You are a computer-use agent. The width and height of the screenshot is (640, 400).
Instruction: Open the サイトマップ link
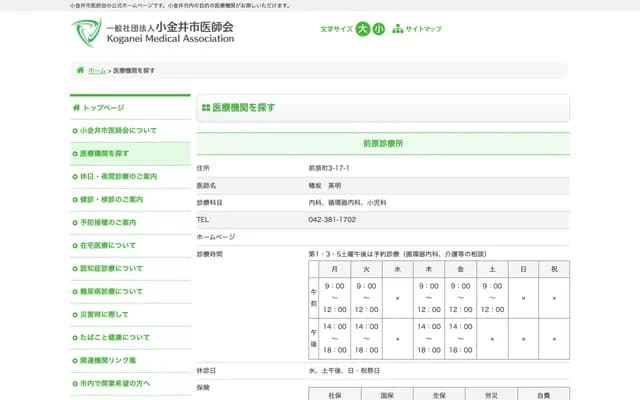[423, 29]
